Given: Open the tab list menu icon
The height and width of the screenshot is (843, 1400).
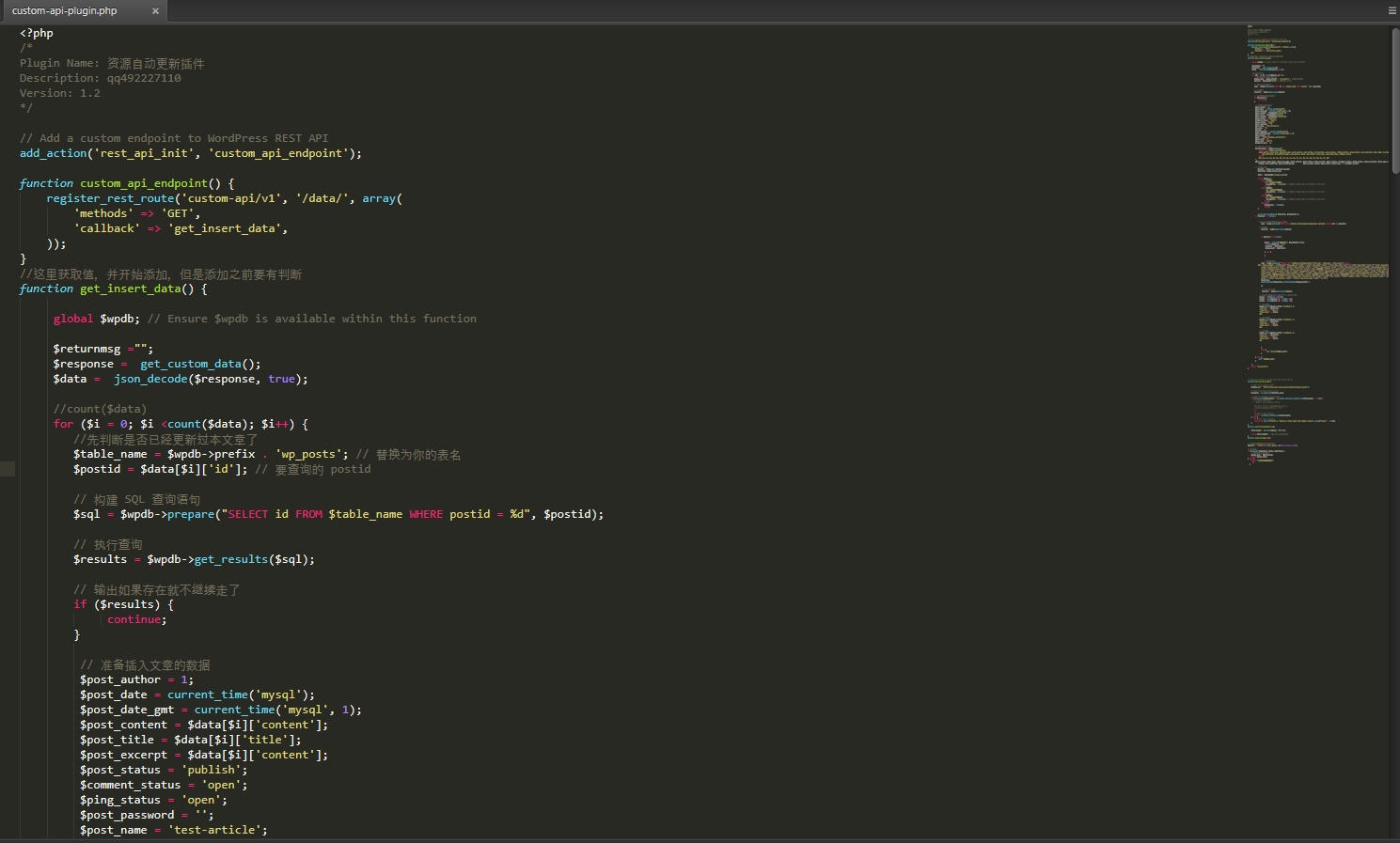Looking at the screenshot, I should [x=1392, y=10].
